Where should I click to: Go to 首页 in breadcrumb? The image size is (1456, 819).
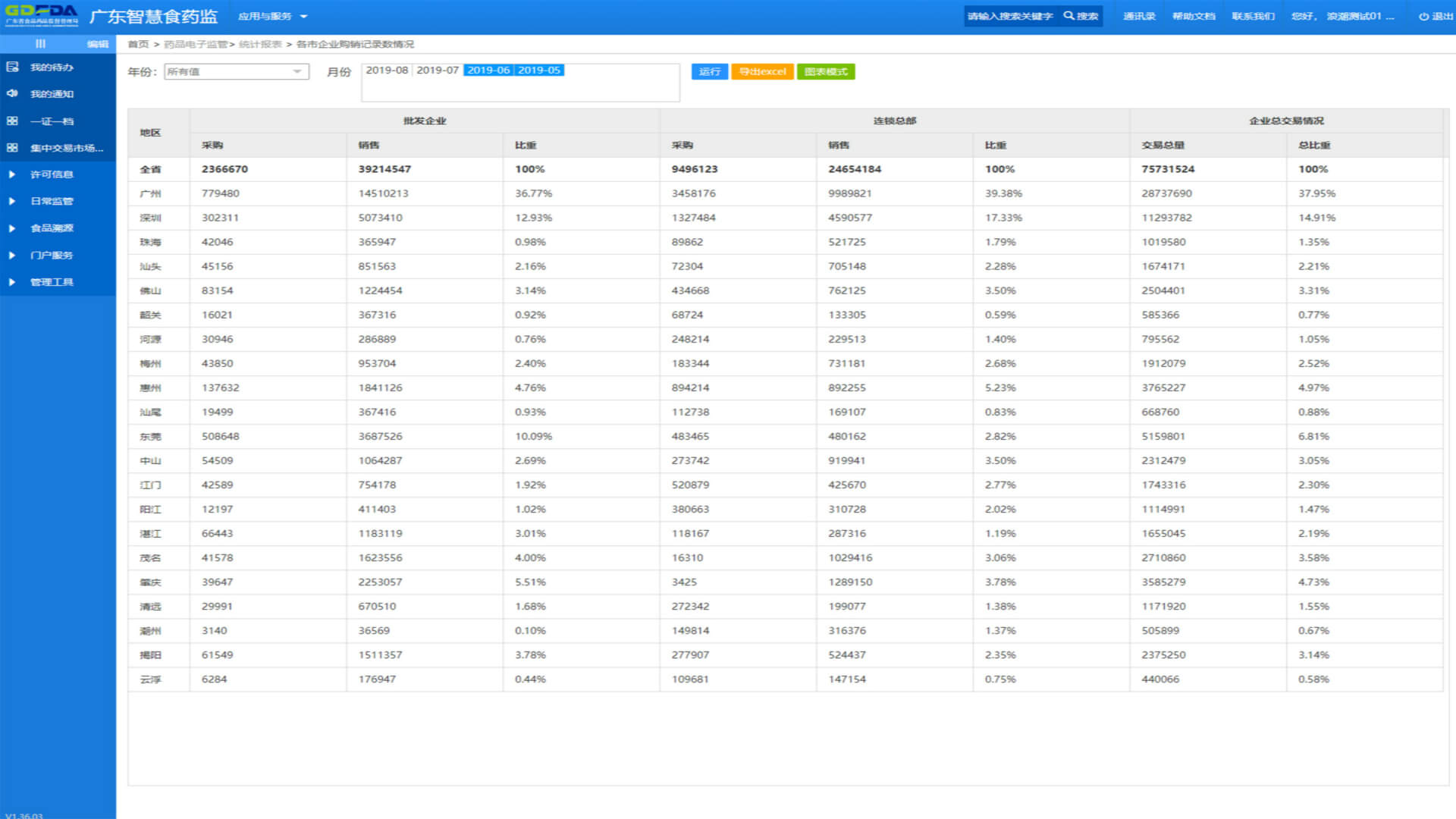point(138,45)
